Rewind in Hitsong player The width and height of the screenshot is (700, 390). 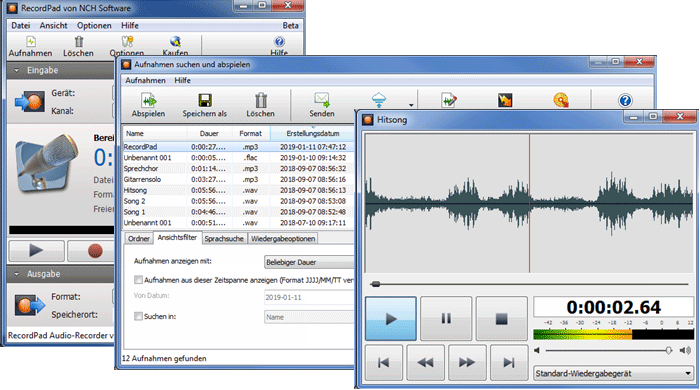click(x=425, y=362)
